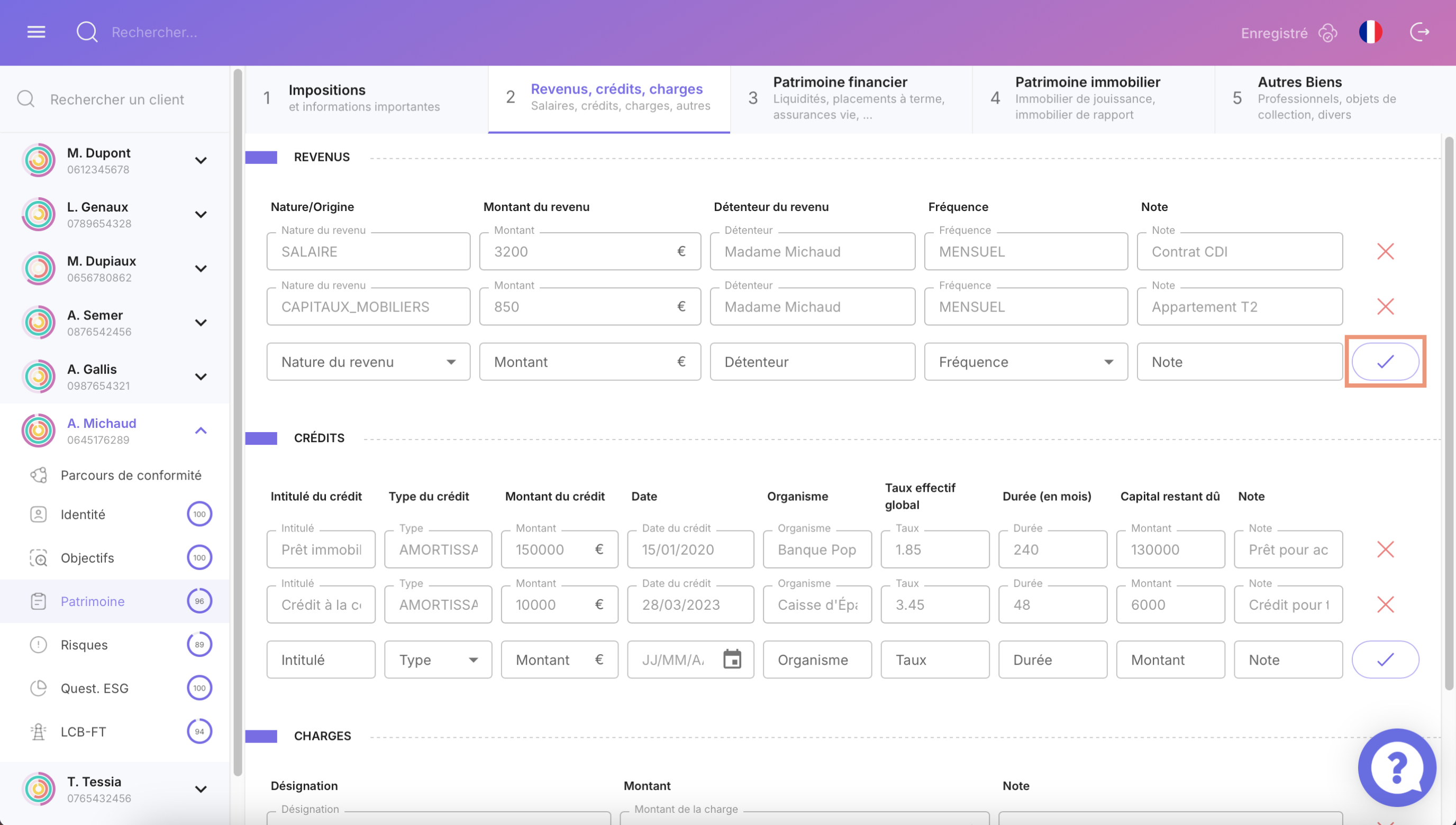Open the Nature du revenu dropdown

coord(368,362)
